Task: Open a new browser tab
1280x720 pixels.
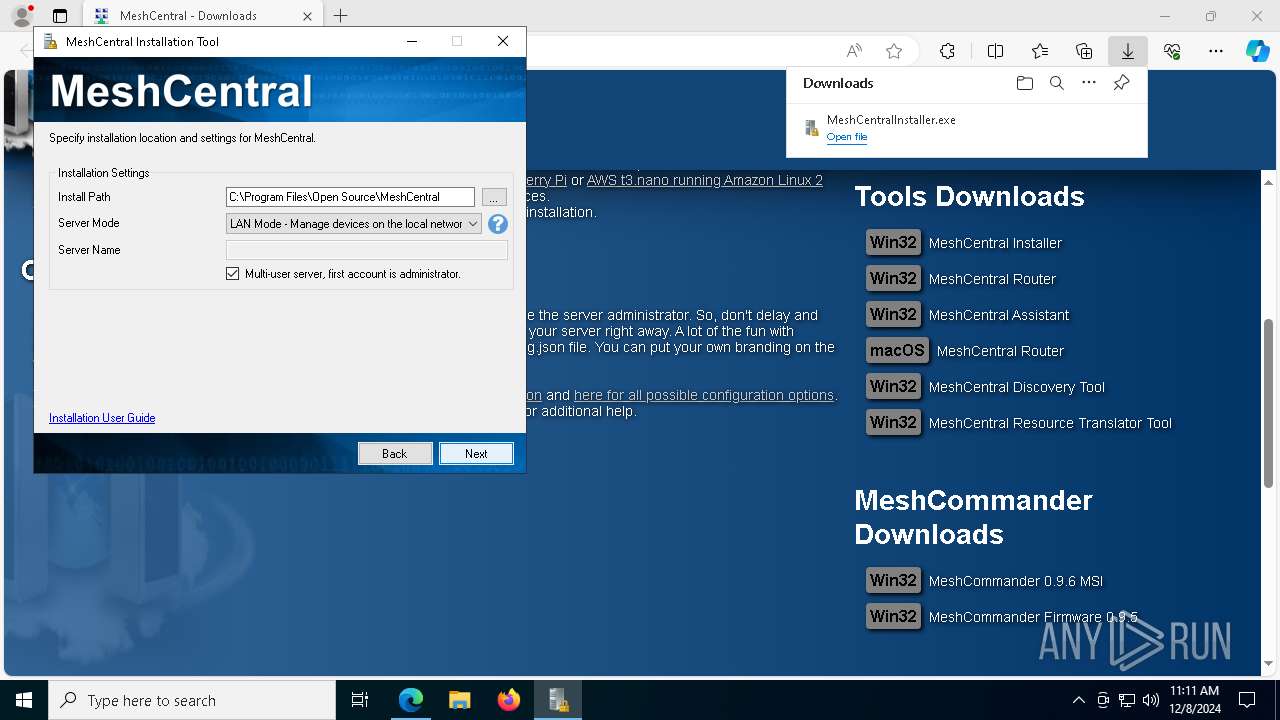Action: (341, 16)
